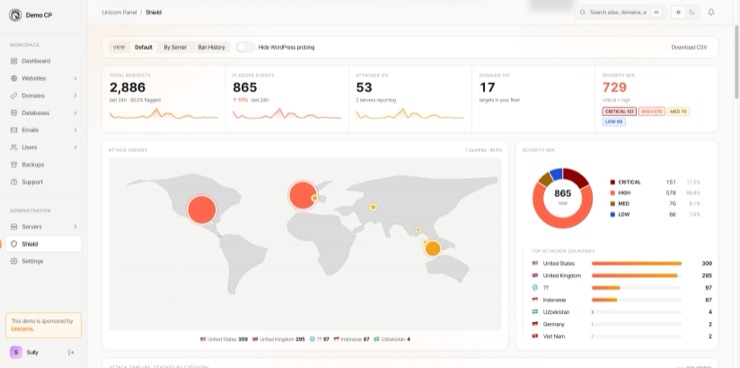Click Download CSV

pyautogui.click(x=689, y=47)
